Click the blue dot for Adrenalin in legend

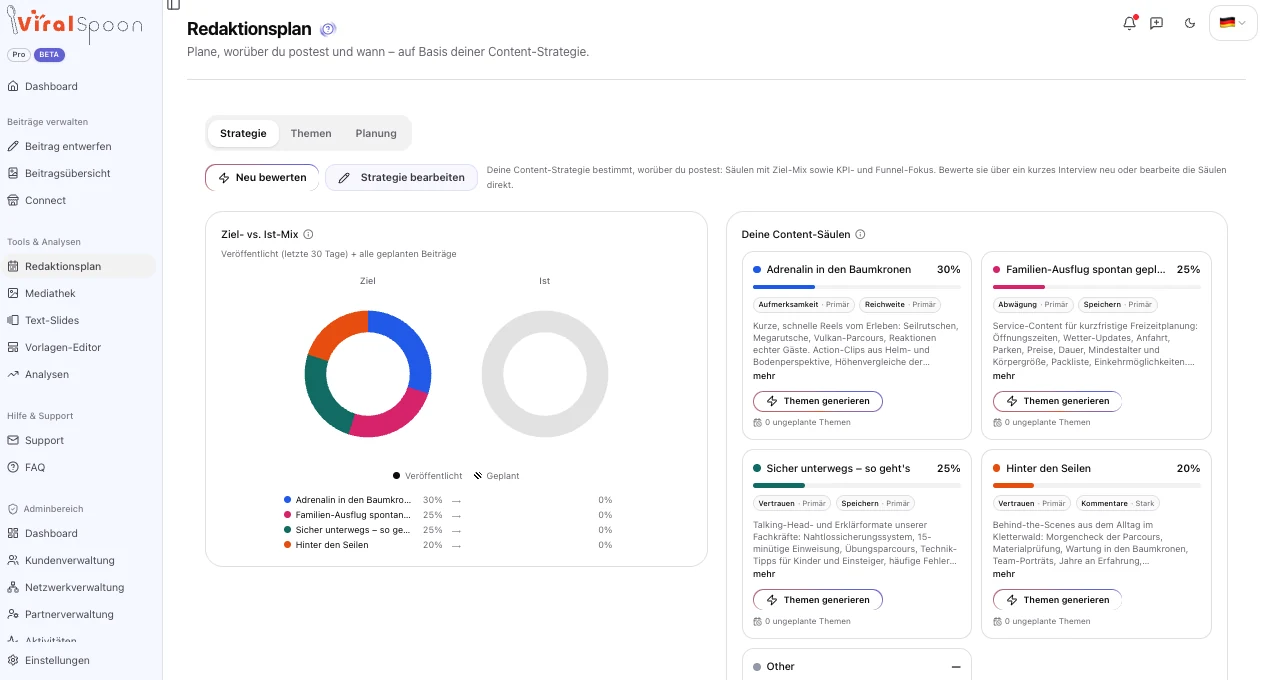click(x=288, y=499)
